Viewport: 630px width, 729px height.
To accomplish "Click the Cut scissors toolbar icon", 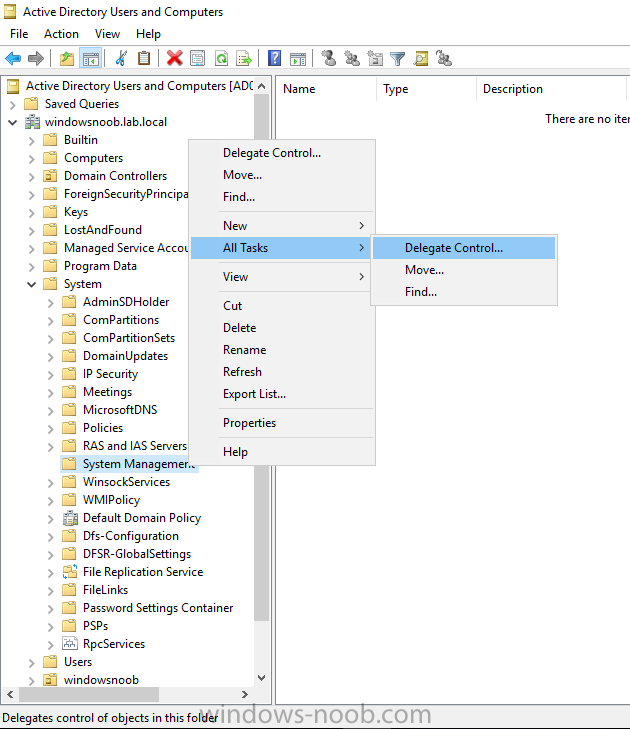I will 121,59.
